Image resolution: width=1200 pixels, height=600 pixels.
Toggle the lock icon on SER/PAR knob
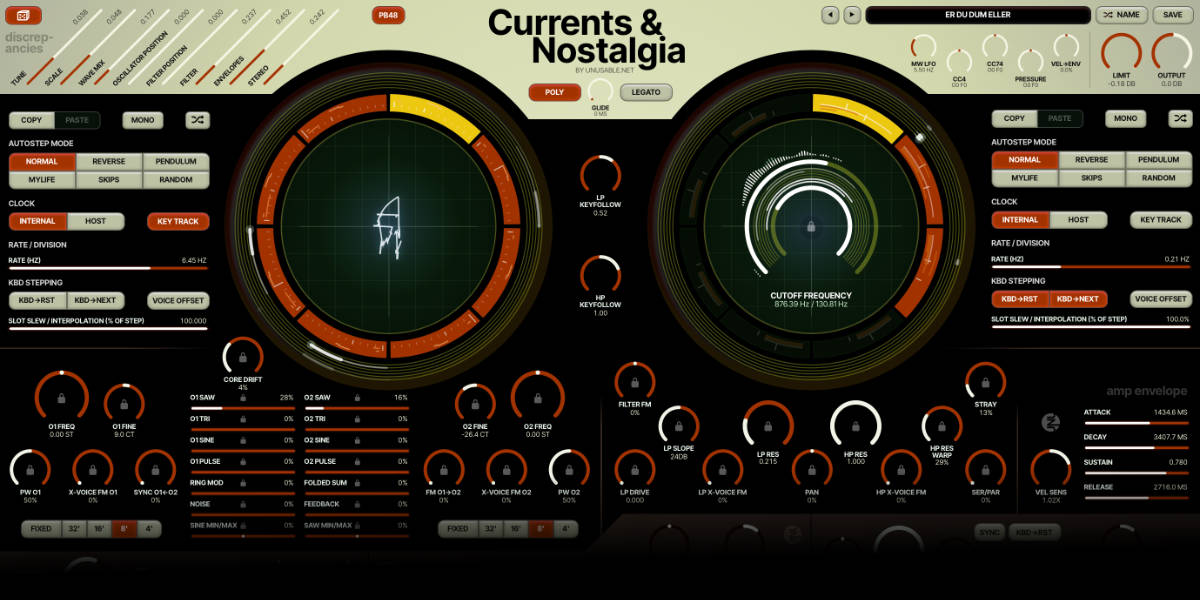tap(985, 471)
